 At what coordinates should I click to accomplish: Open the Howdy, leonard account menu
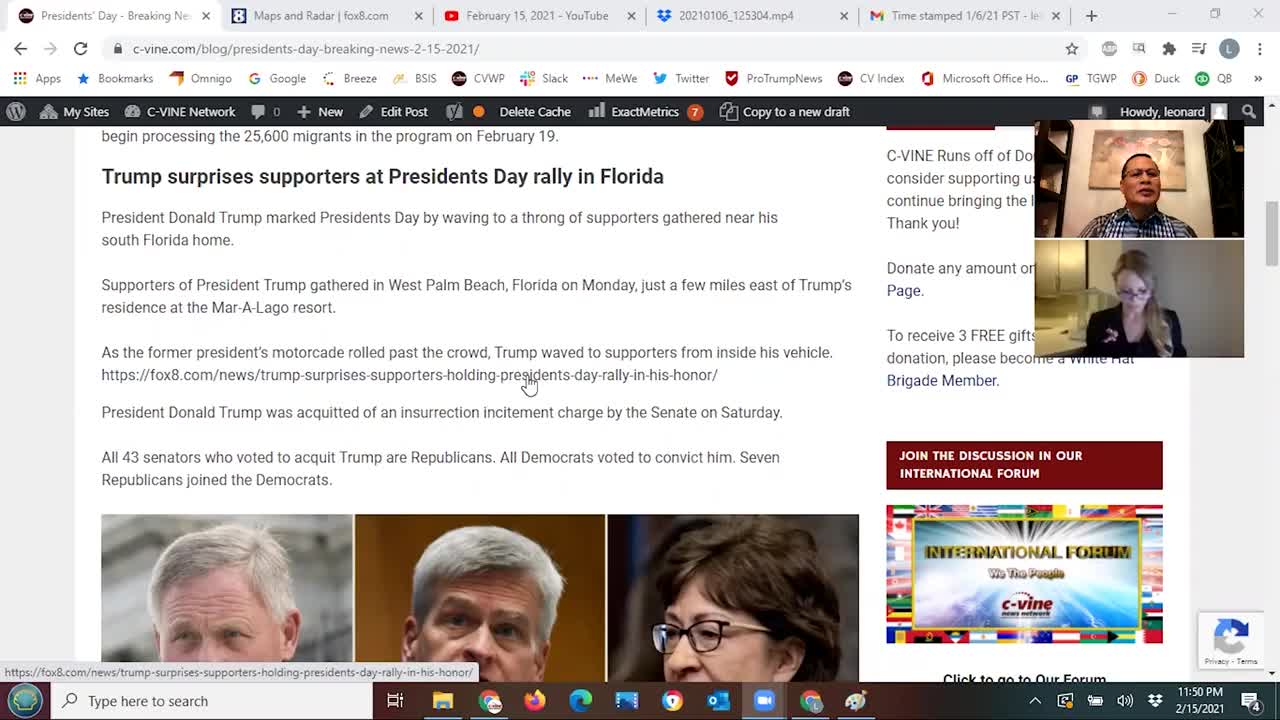(1172, 111)
